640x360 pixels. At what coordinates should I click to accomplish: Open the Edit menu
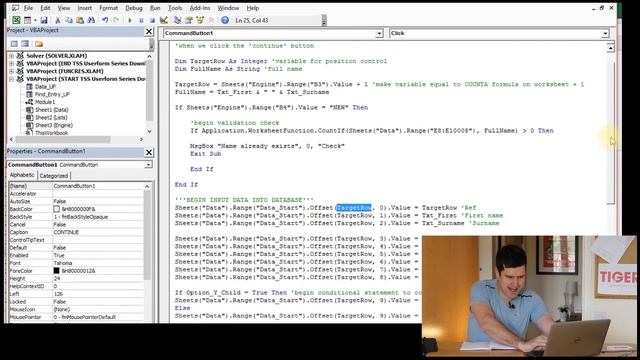(x=45, y=8)
